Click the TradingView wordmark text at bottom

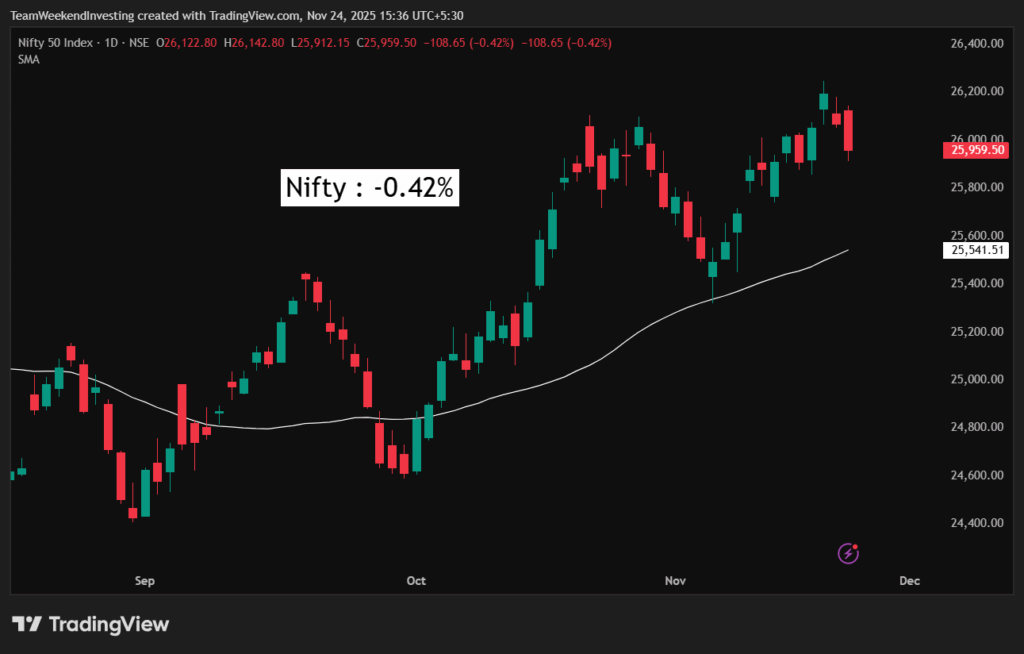pos(108,624)
